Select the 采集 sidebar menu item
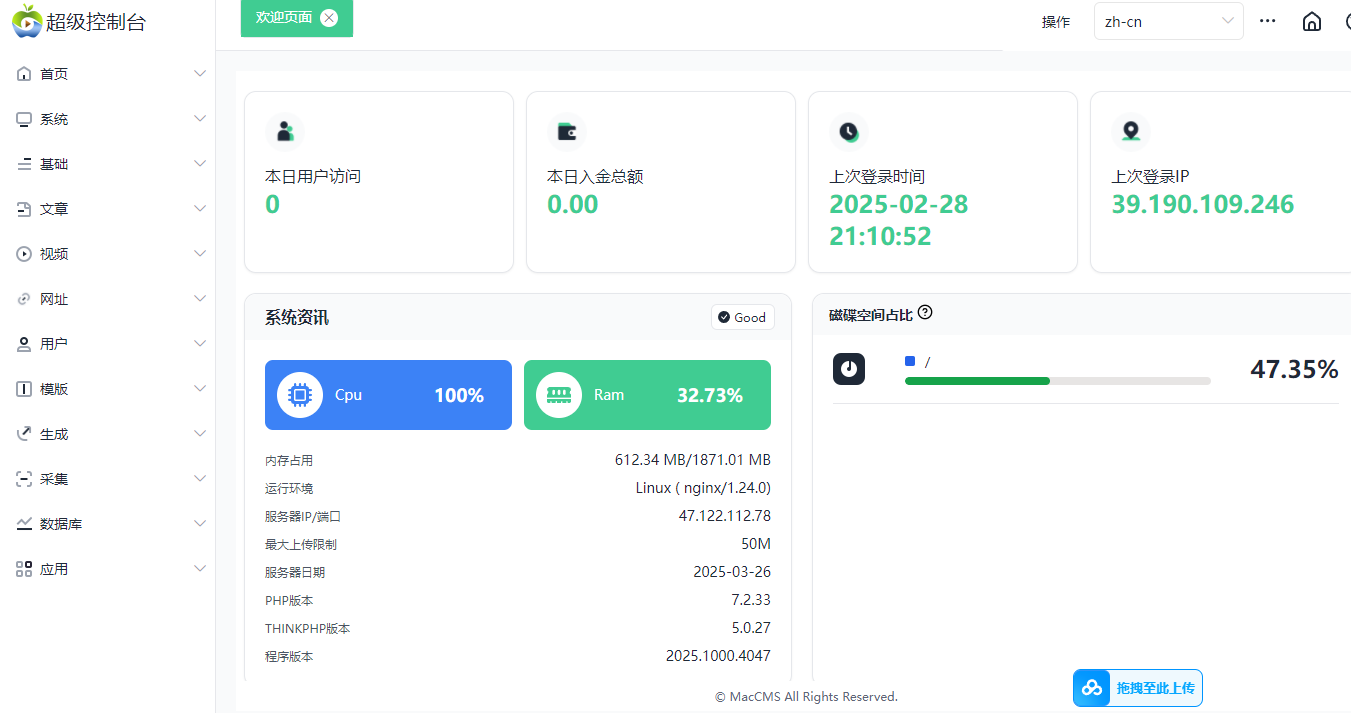 tap(108, 479)
